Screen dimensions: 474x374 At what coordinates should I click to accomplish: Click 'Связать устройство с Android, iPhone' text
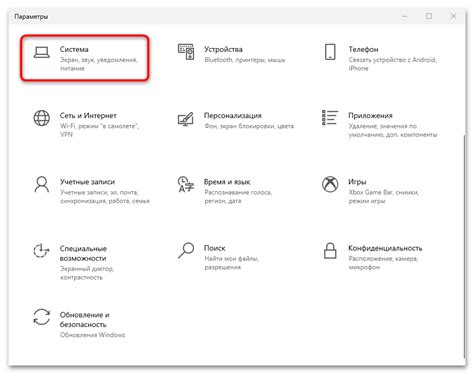point(393,64)
